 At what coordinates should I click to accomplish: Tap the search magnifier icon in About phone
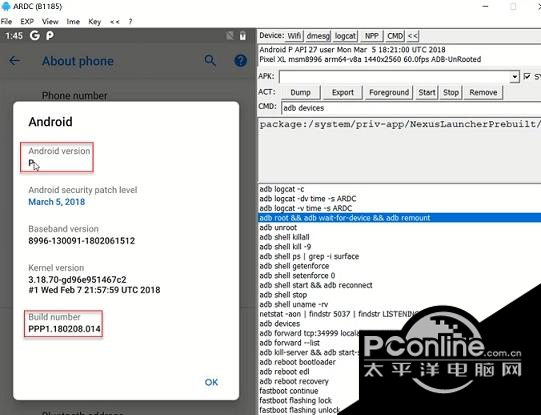click(210, 61)
